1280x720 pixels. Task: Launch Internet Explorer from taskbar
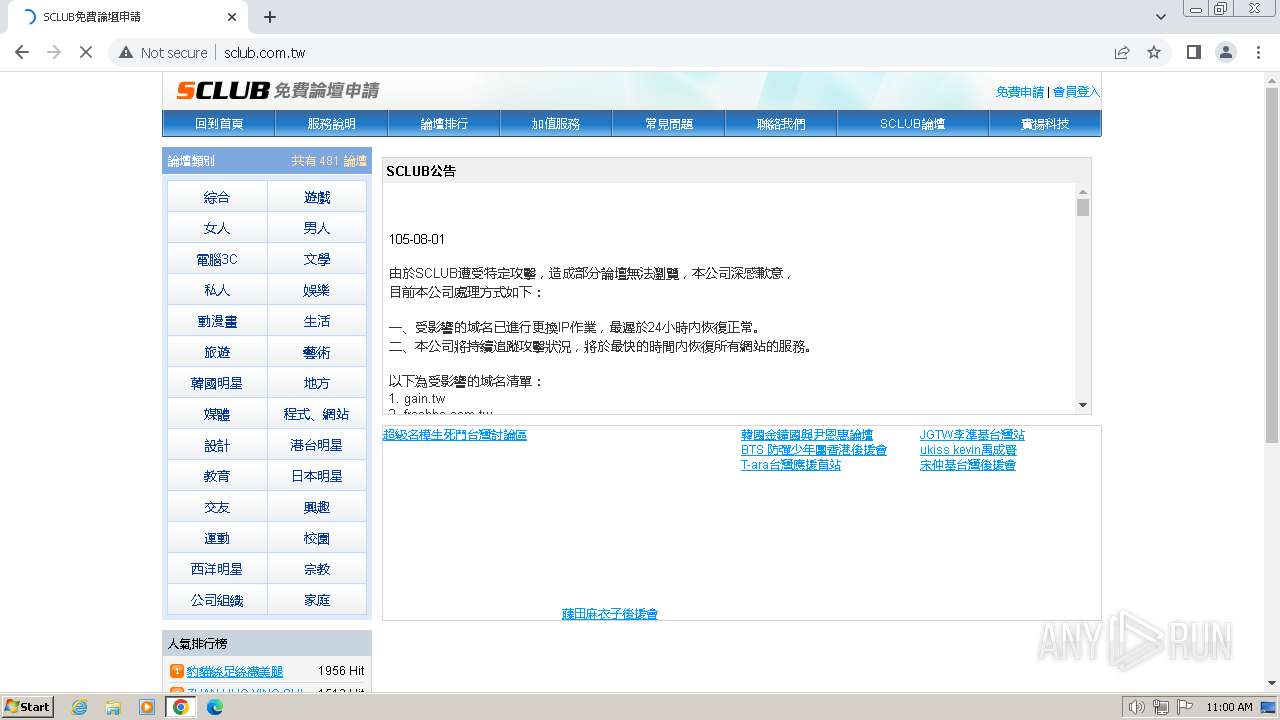[79, 707]
